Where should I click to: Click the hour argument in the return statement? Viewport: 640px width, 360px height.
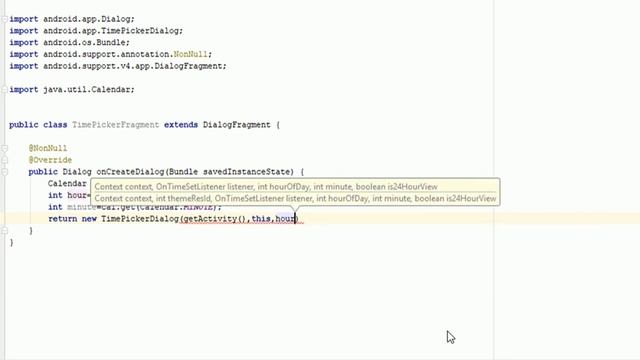[285, 219]
